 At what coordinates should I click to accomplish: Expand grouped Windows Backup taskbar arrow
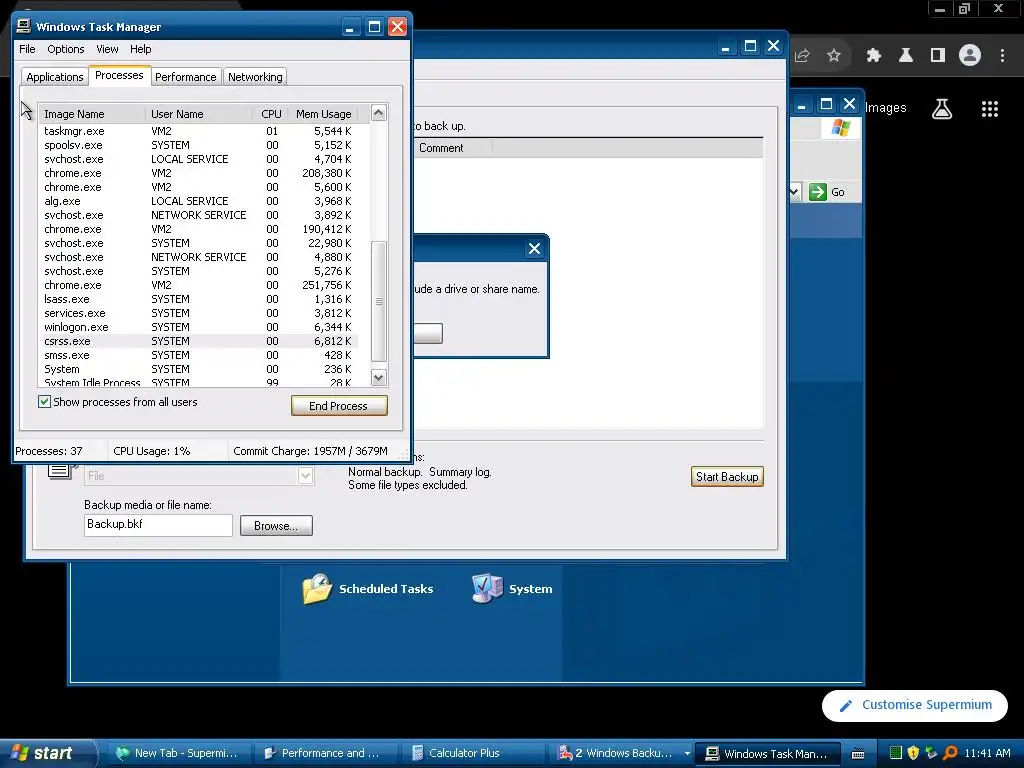click(x=687, y=754)
